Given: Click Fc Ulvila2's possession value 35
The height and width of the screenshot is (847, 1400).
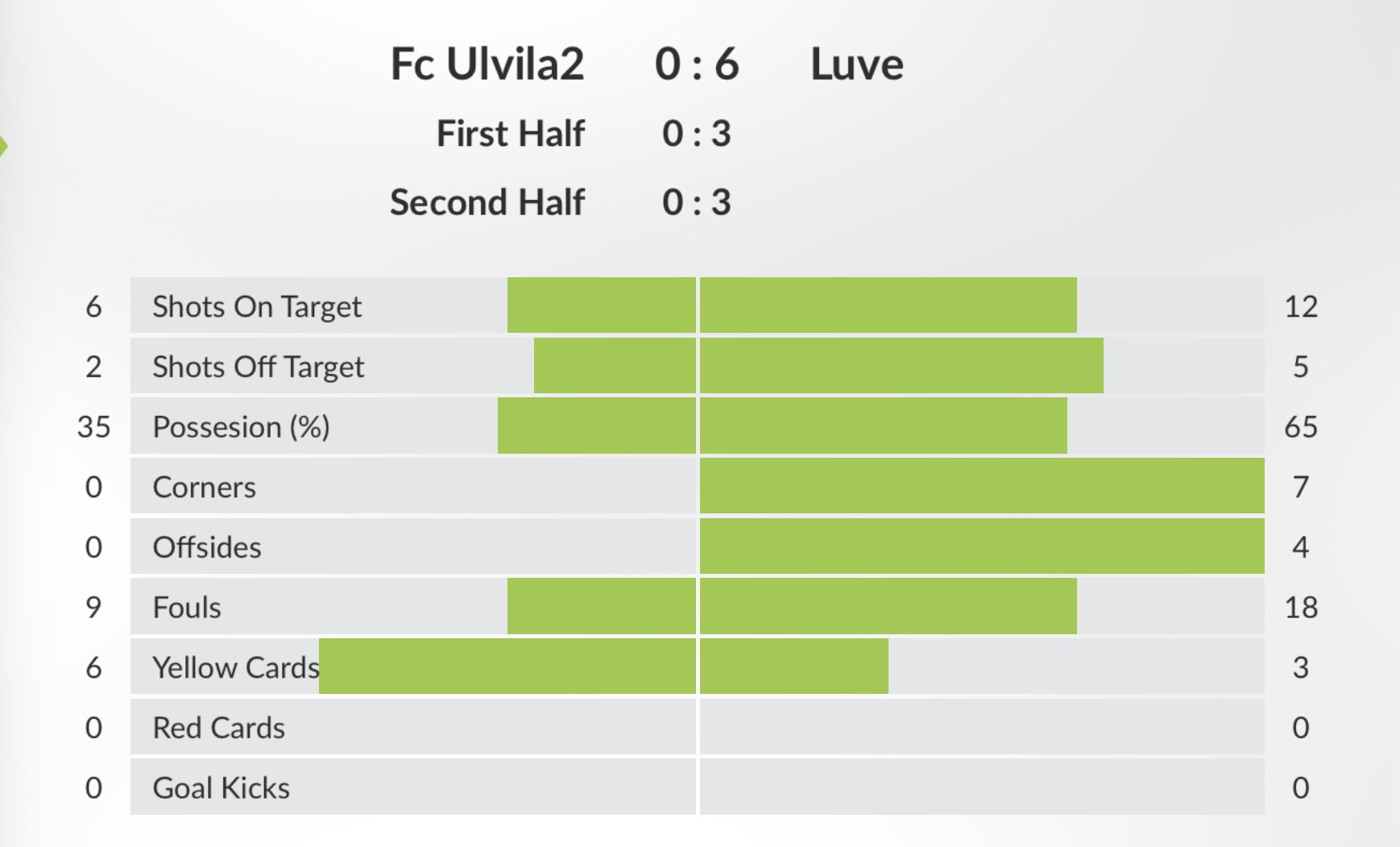Looking at the screenshot, I should point(93,427).
